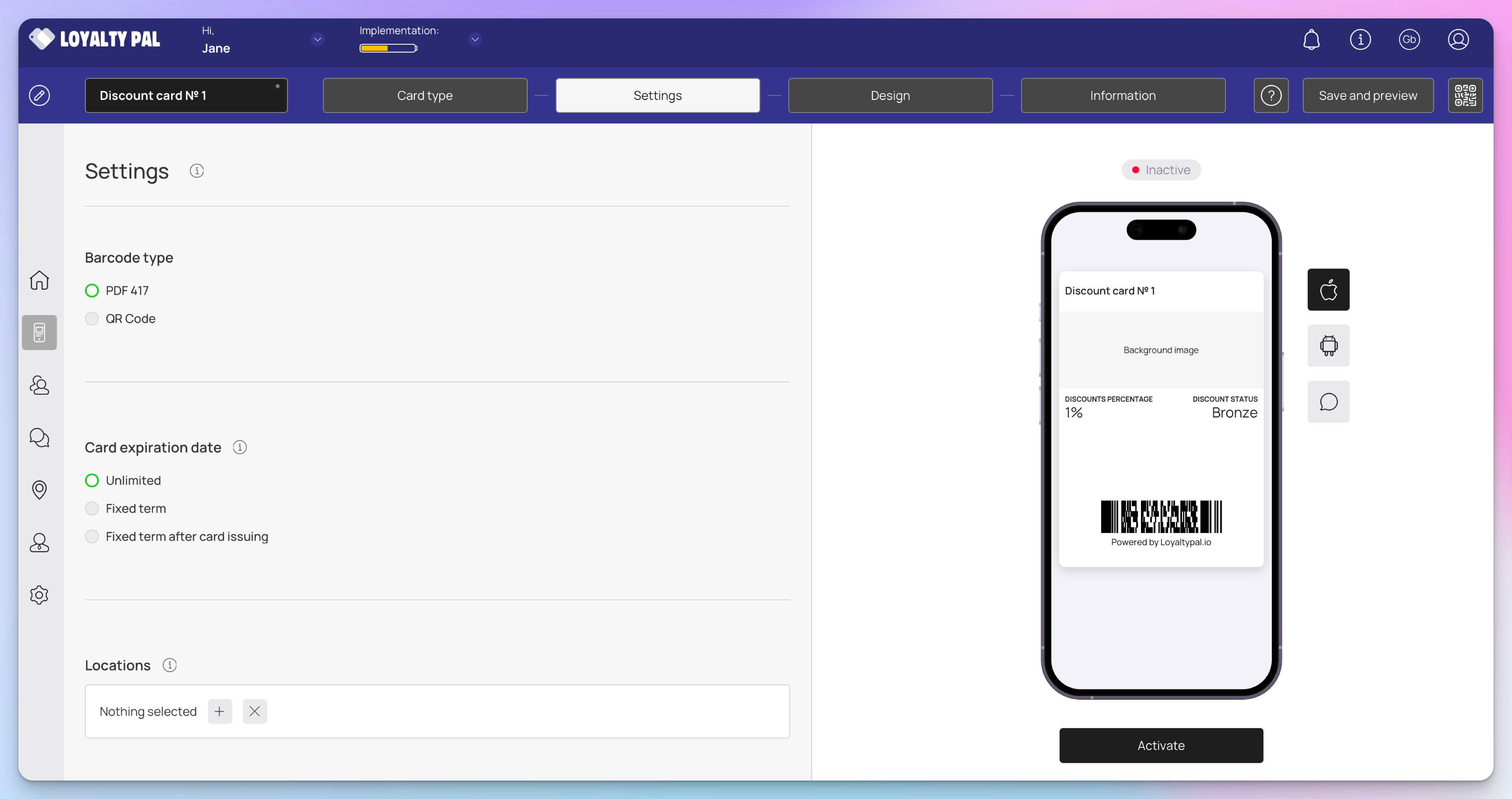This screenshot has width=1512, height=799.
Task: Select Fixed term expiration option
Action: pos(92,508)
